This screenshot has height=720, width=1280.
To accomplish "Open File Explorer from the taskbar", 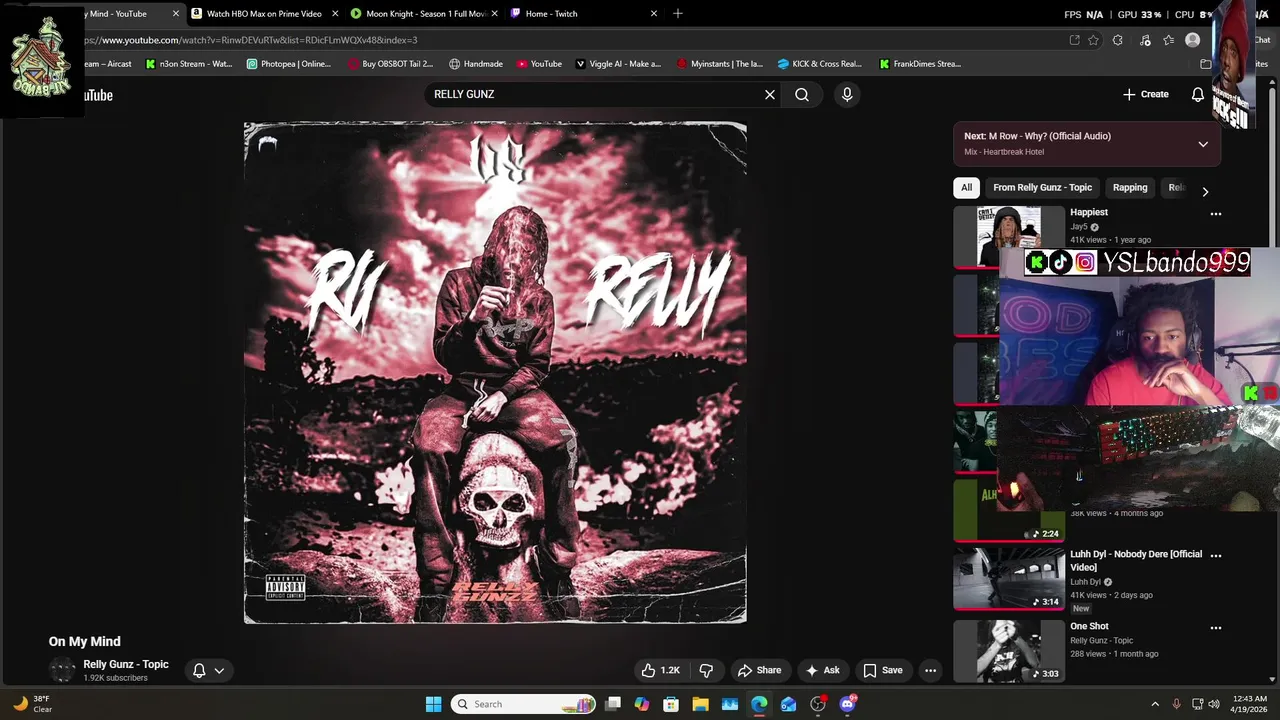I will point(700,704).
